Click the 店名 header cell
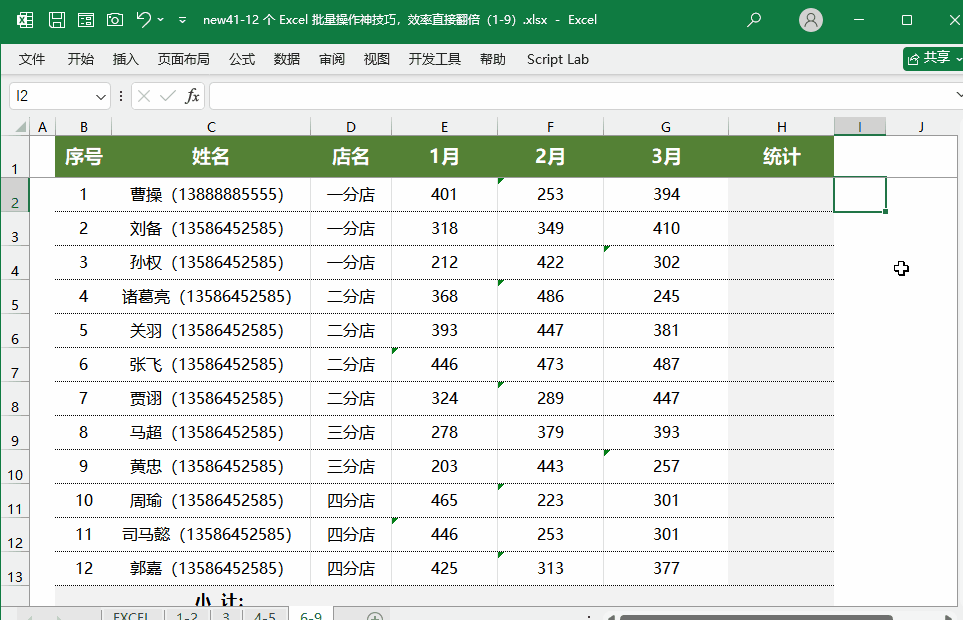963x620 pixels. coord(351,157)
